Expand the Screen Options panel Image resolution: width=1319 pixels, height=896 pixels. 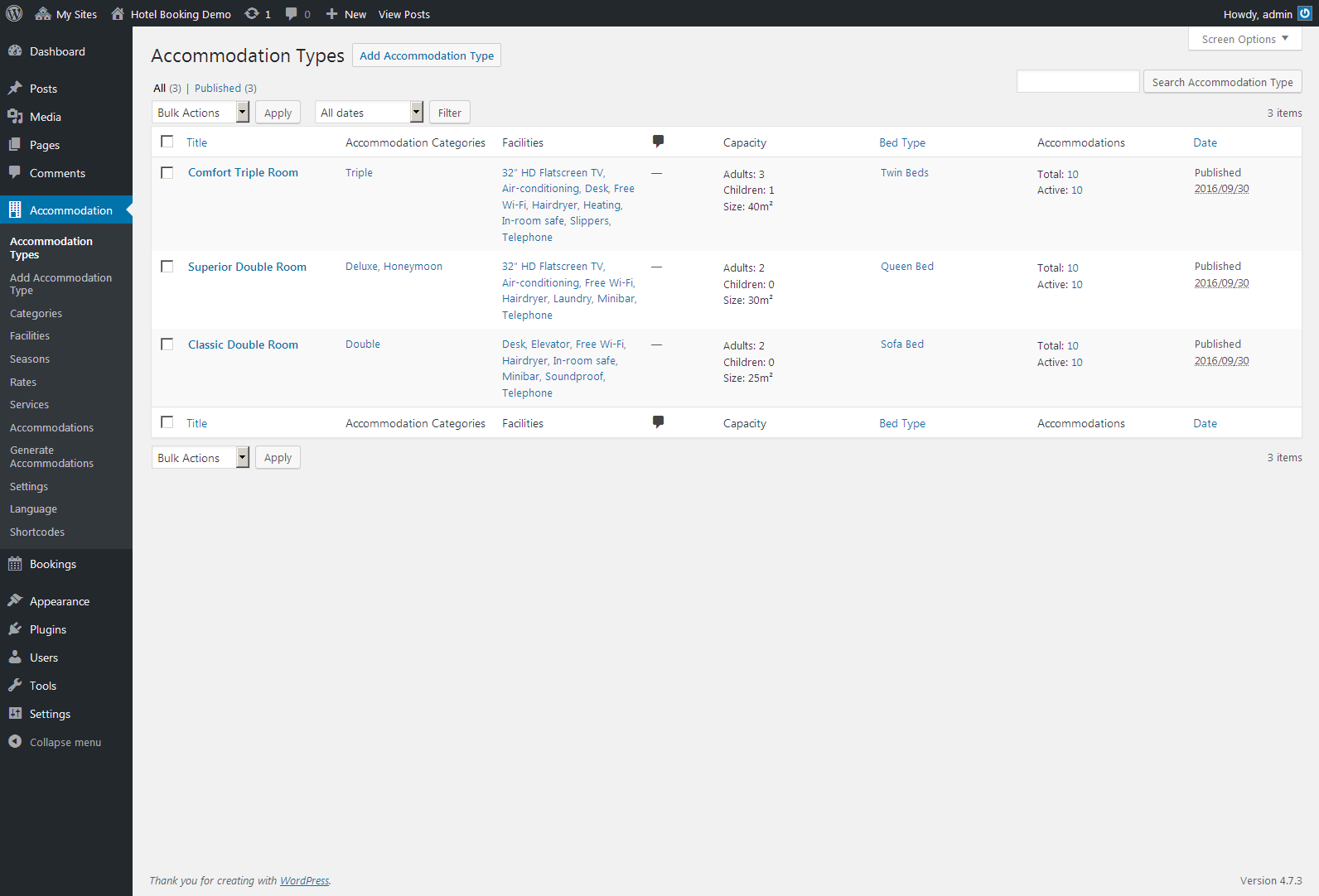click(1244, 39)
